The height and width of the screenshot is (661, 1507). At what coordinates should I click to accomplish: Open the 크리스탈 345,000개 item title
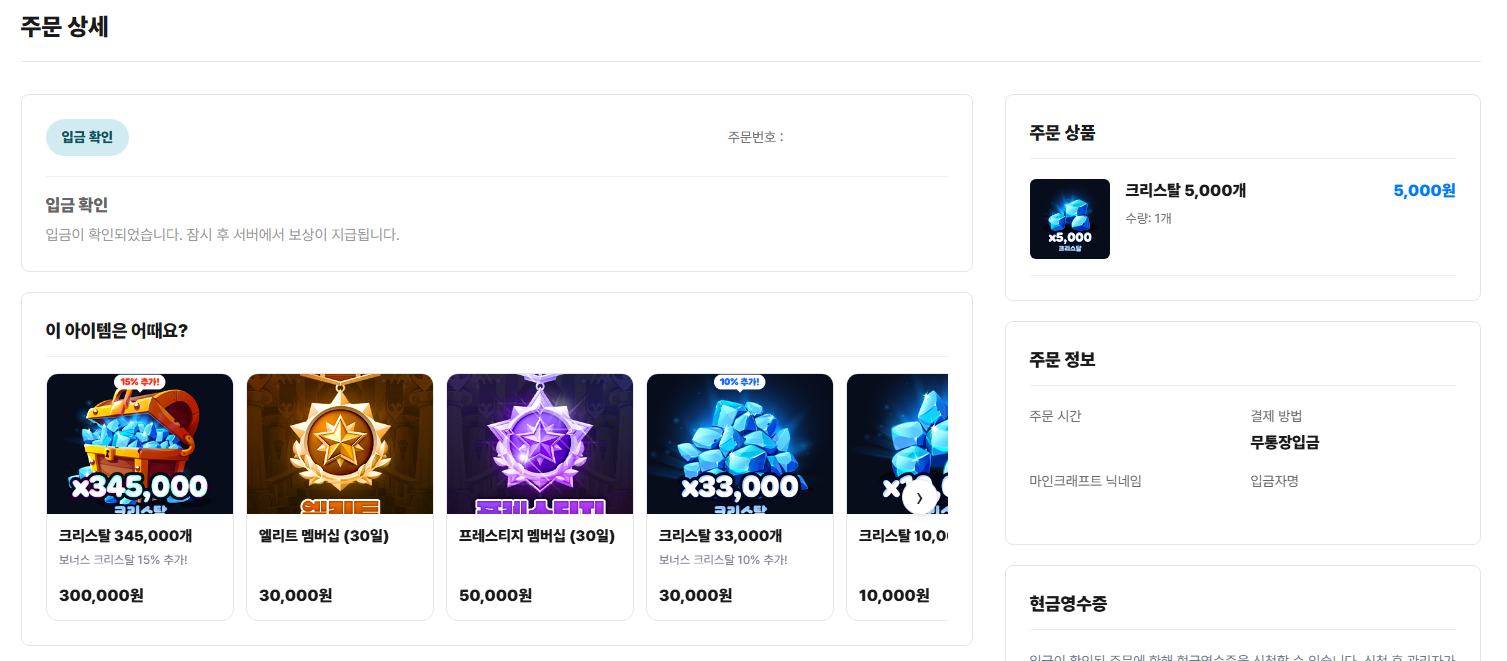click(126, 536)
